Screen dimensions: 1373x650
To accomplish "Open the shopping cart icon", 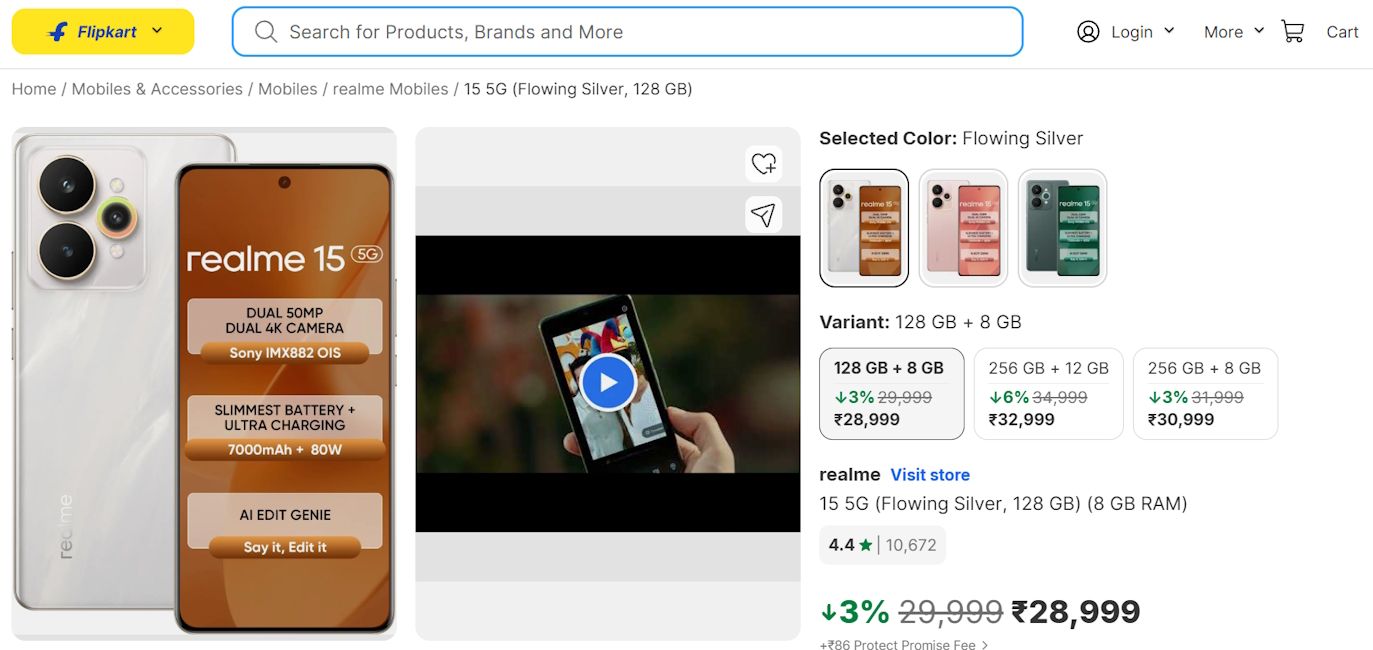I will tap(1291, 31).
